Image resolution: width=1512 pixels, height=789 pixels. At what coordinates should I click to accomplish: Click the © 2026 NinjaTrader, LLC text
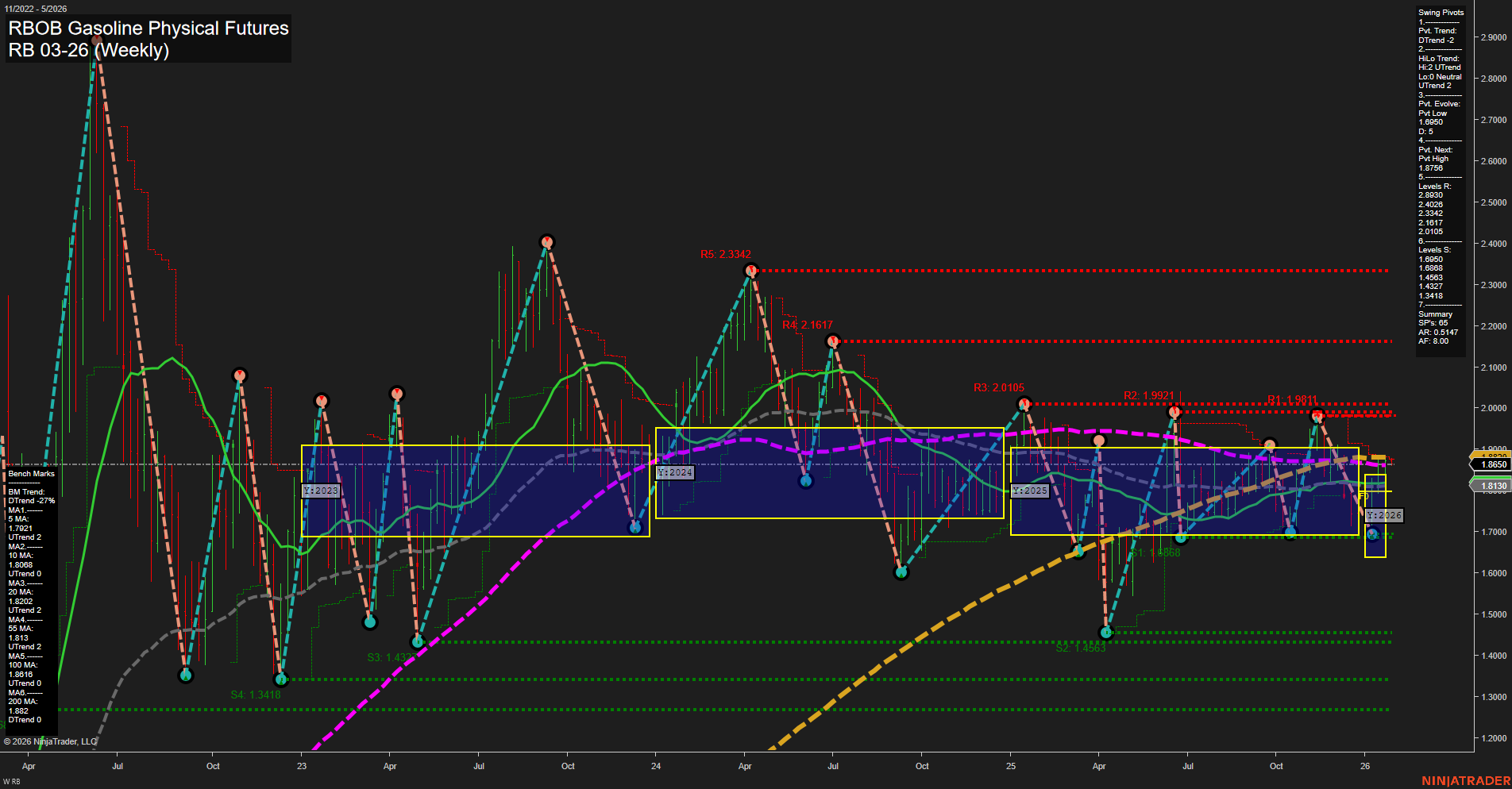(50, 741)
